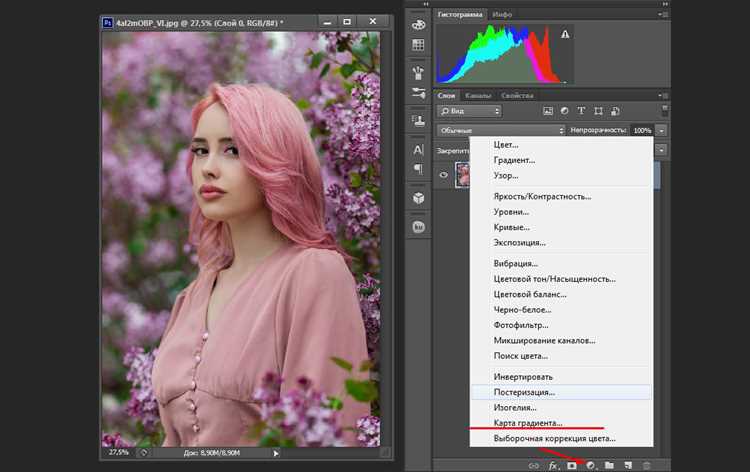Add a layer mask icon

(572, 465)
